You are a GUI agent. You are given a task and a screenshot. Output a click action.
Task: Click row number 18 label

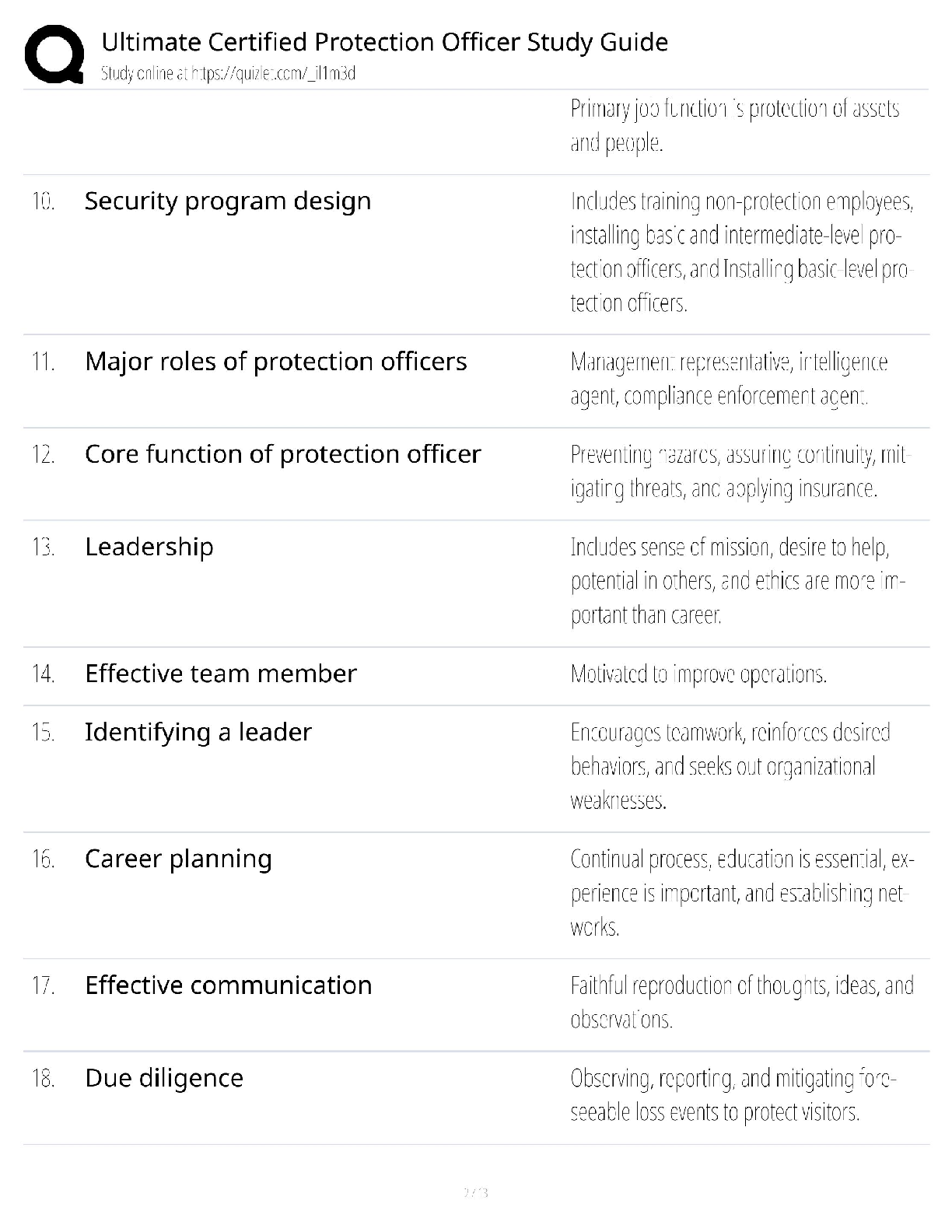(43, 1079)
